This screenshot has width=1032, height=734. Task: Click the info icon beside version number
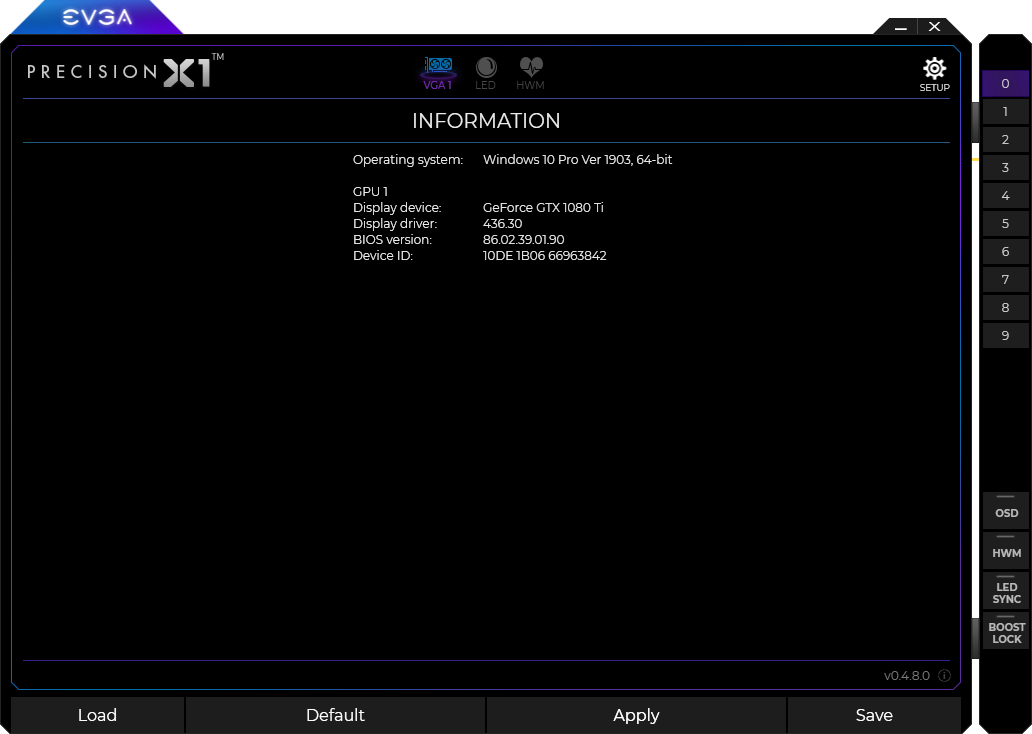click(944, 675)
